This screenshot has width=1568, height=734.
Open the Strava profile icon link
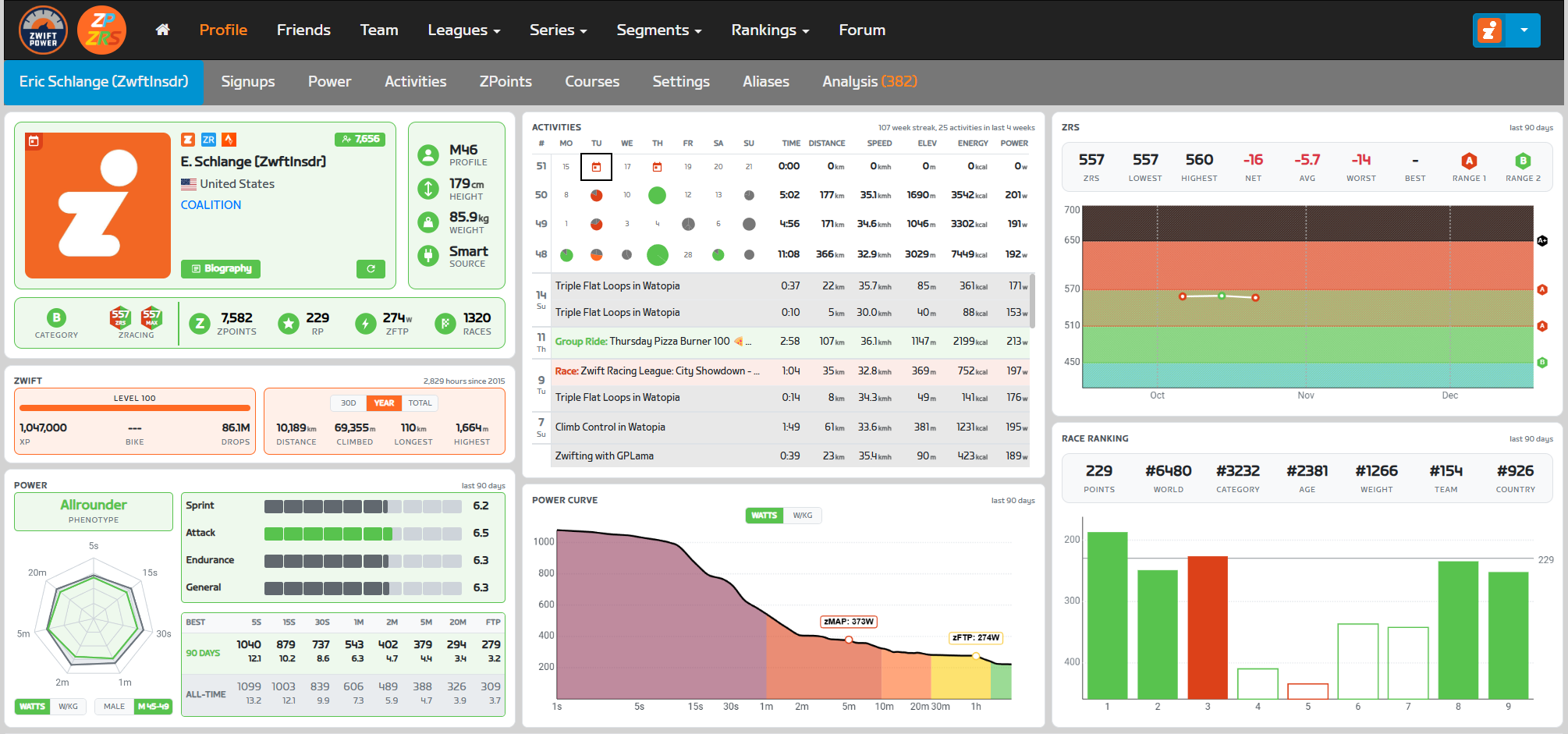tap(229, 140)
